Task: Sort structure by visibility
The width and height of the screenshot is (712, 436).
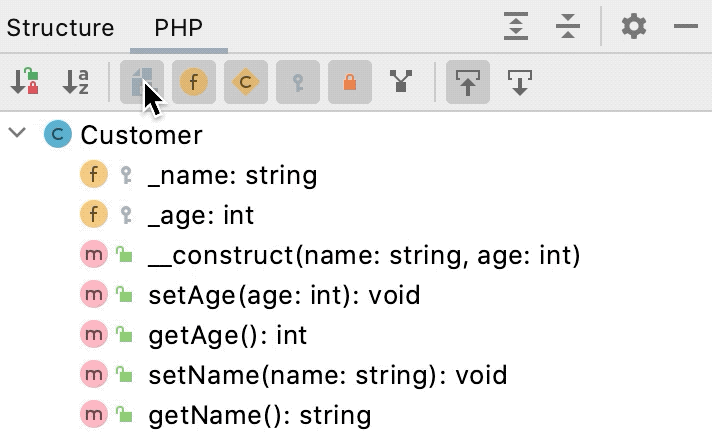Action: (x=25, y=82)
